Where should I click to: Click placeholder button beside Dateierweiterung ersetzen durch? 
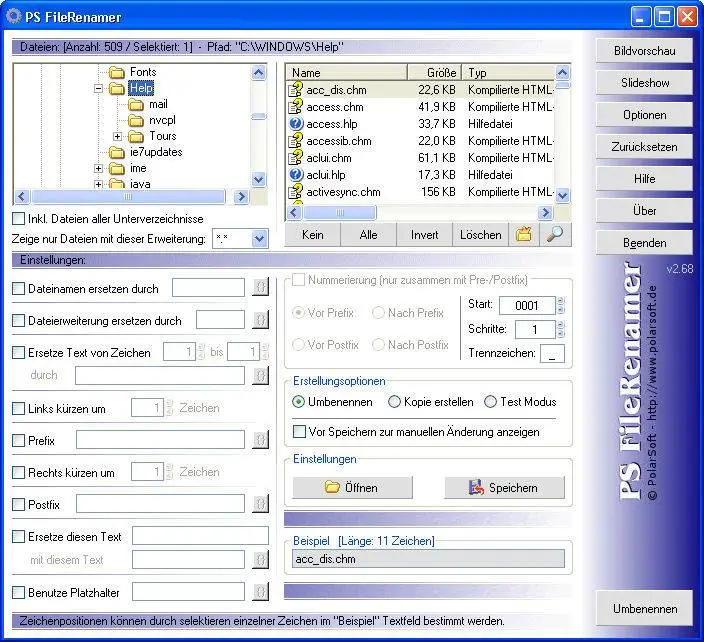point(260,320)
